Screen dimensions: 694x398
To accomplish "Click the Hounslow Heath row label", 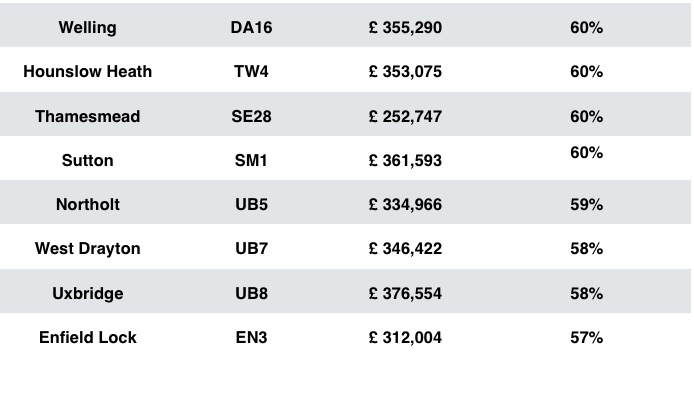I will (88, 71).
